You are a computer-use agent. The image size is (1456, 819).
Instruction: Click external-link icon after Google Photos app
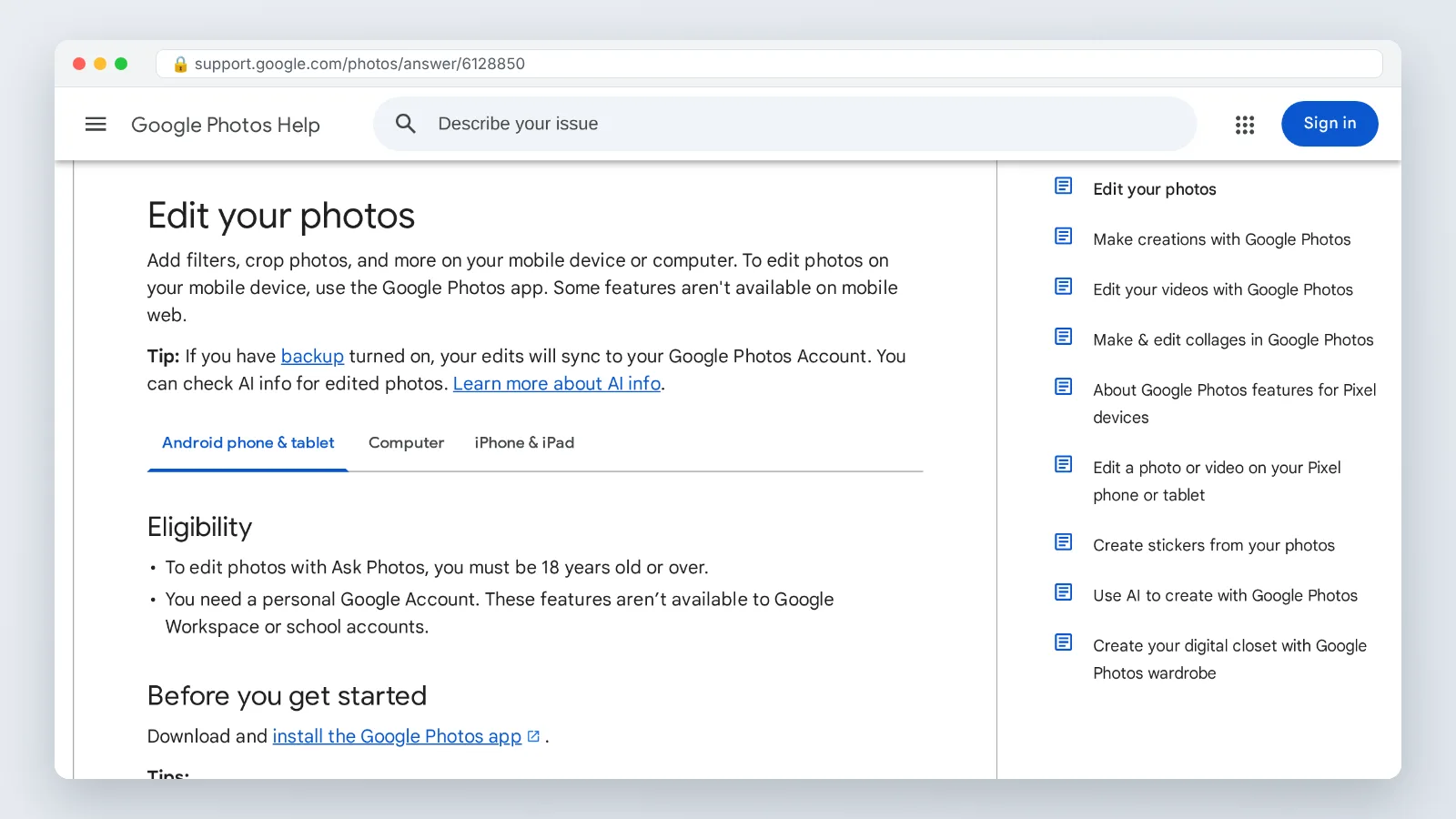pos(533,736)
